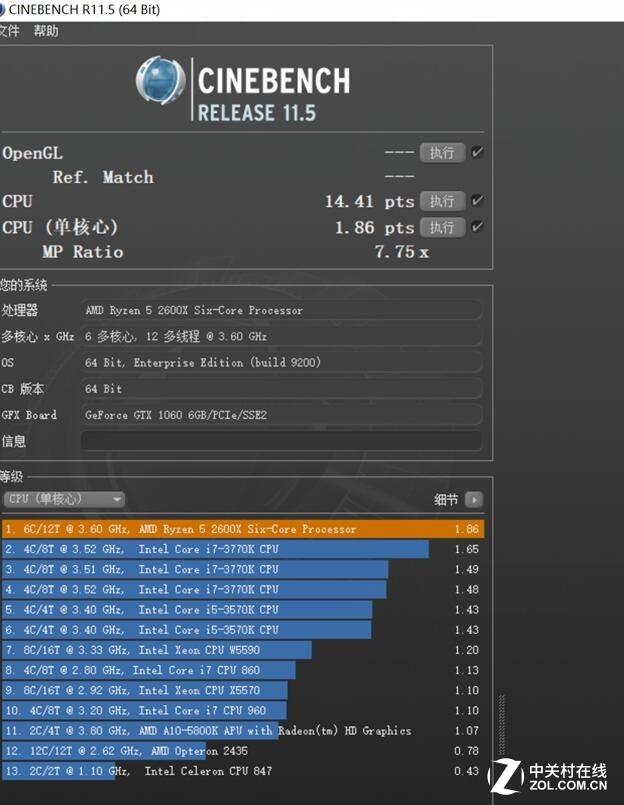This screenshot has width=624, height=805.
Task: Toggle the CPU single-core test checkbox
Action: point(477,226)
